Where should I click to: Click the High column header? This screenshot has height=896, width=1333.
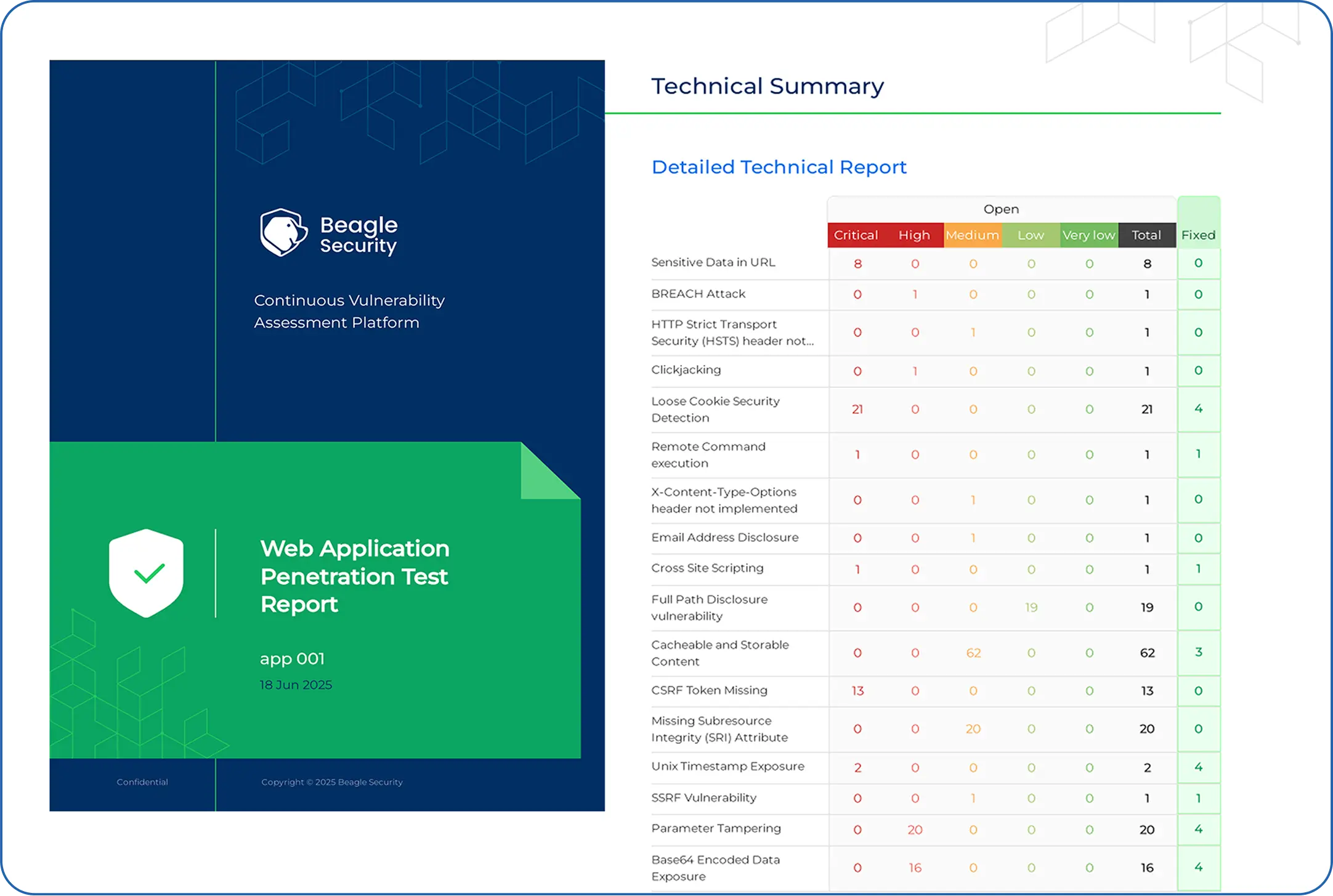(x=914, y=235)
